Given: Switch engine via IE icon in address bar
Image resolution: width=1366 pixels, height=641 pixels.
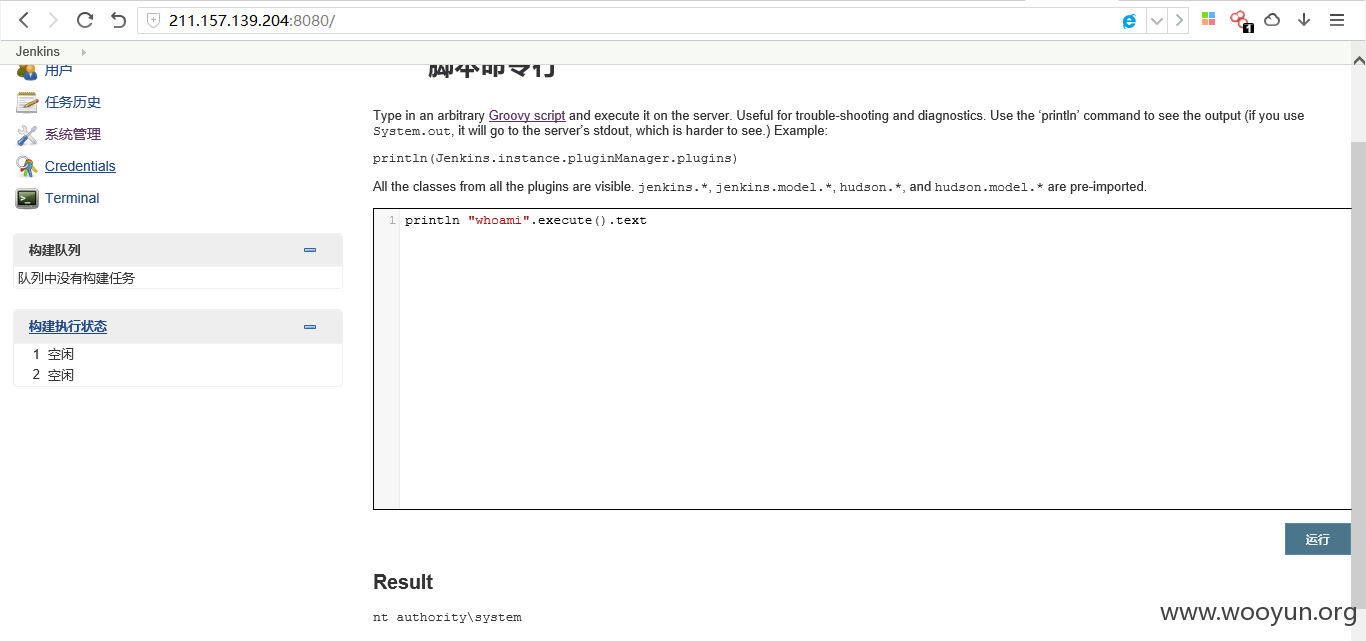Looking at the screenshot, I should coord(1129,20).
